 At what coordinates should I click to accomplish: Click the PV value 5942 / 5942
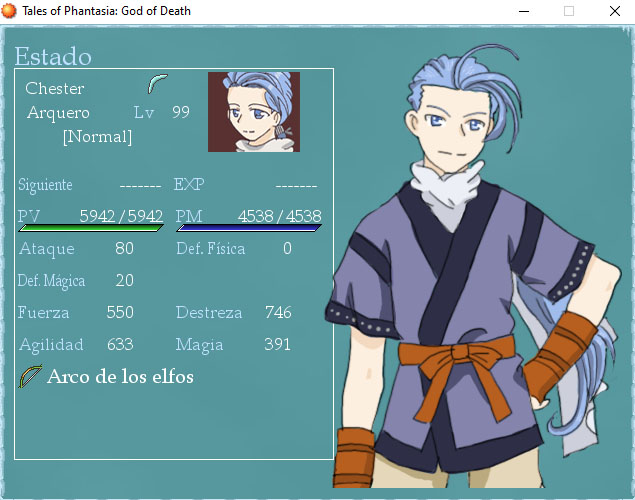pyautogui.click(x=121, y=216)
